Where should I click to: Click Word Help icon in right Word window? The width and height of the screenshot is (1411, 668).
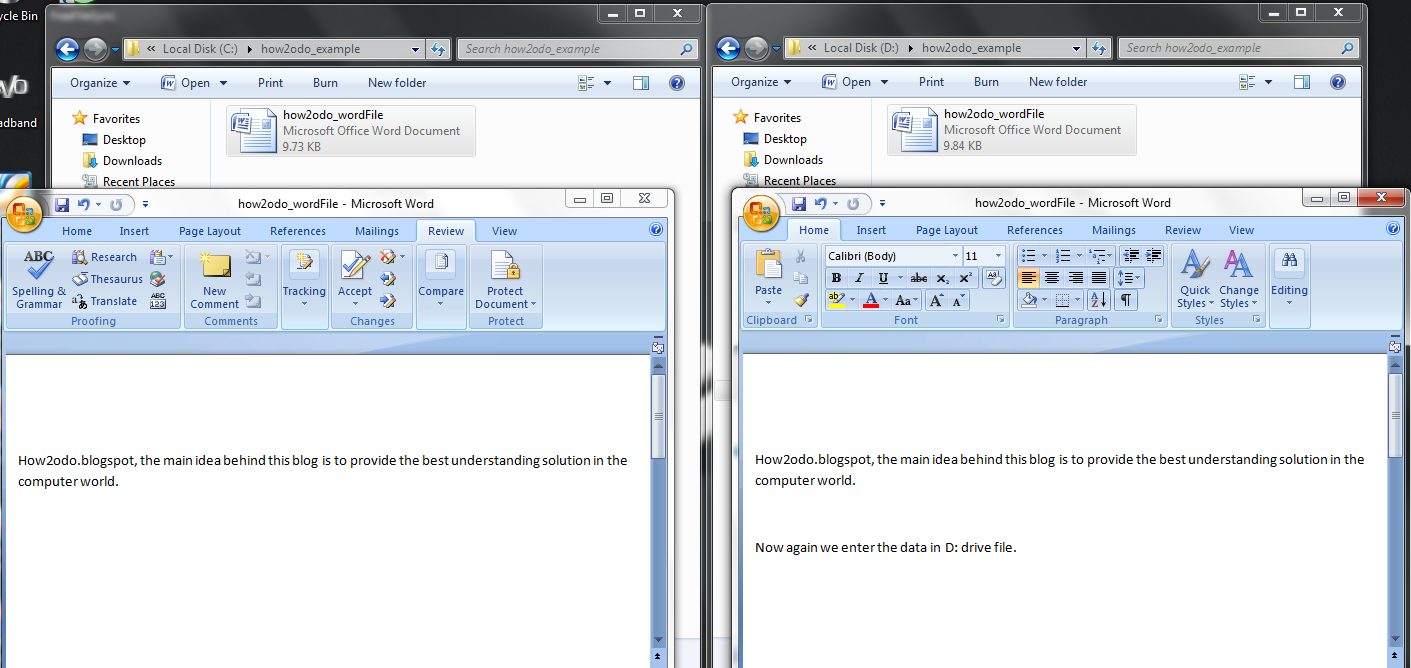point(1393,229)
